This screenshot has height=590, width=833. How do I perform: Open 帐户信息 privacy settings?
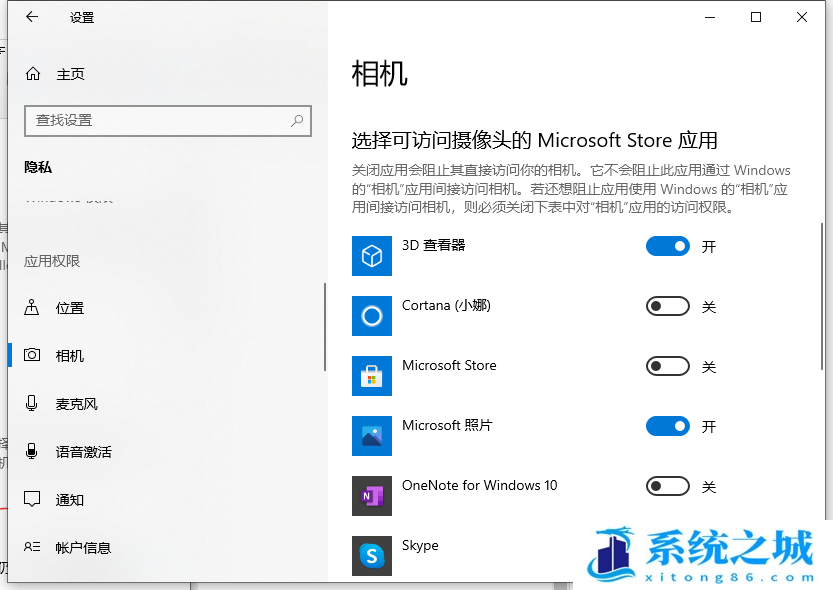click(x=166, y=548)
